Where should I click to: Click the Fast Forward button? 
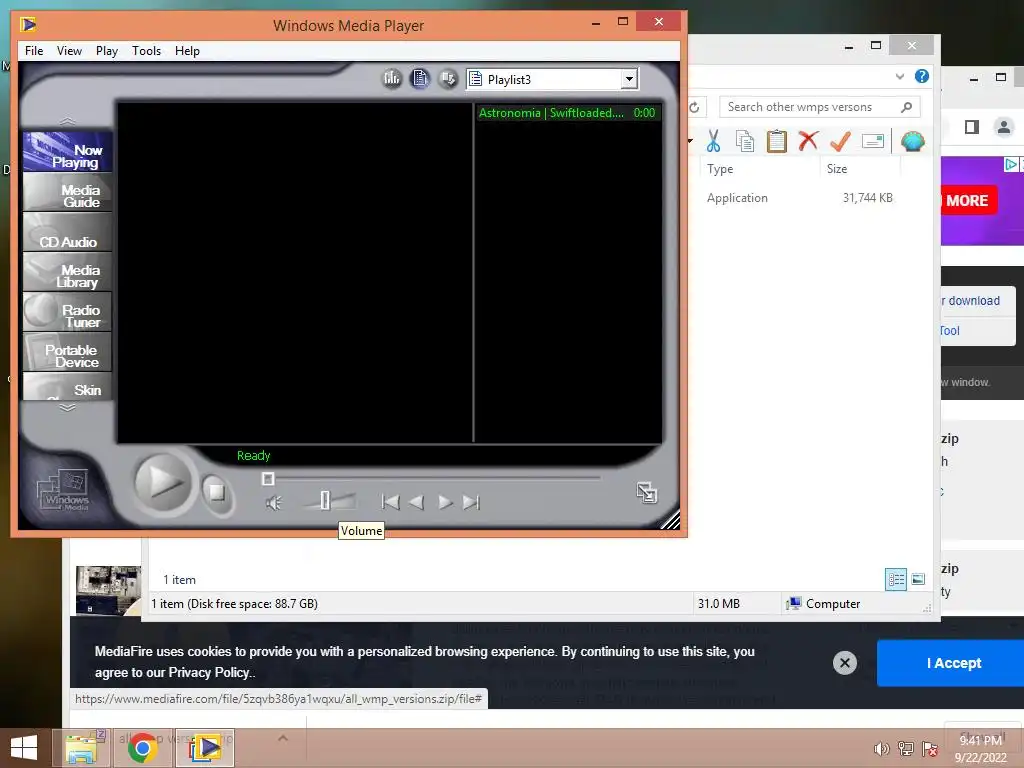click(445, 502)
